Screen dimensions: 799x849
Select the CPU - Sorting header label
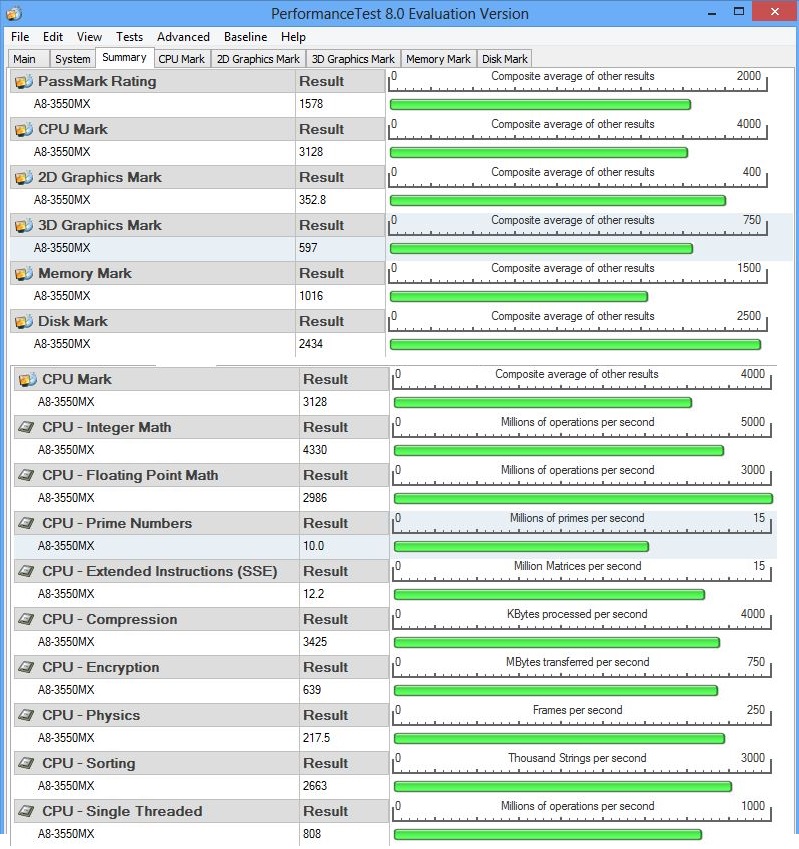[89, 763]
